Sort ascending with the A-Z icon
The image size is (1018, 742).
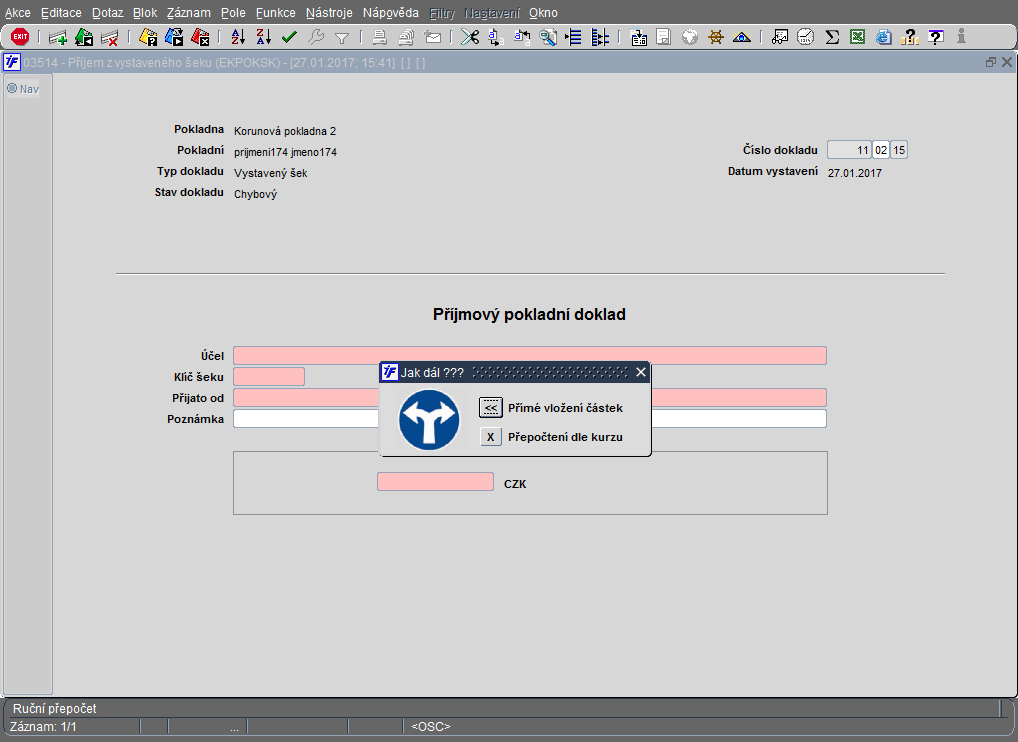coord(238,37)
